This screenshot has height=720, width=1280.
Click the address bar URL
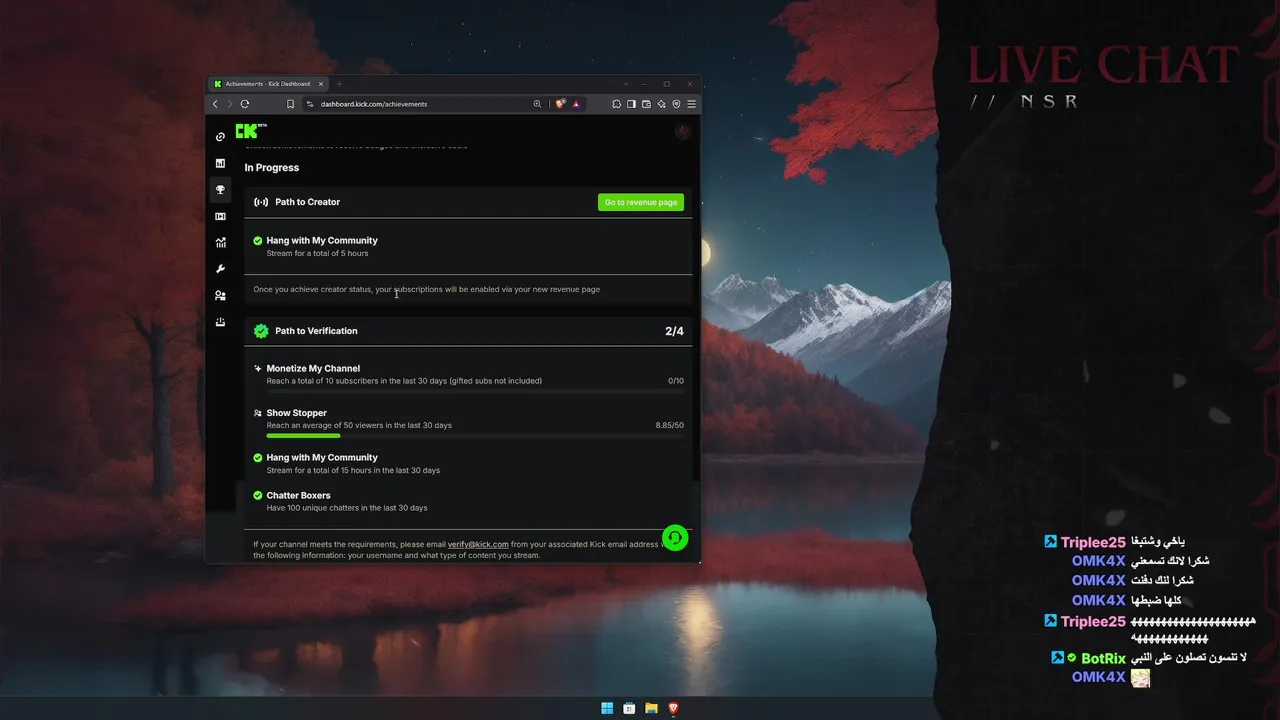pos(374,104)
